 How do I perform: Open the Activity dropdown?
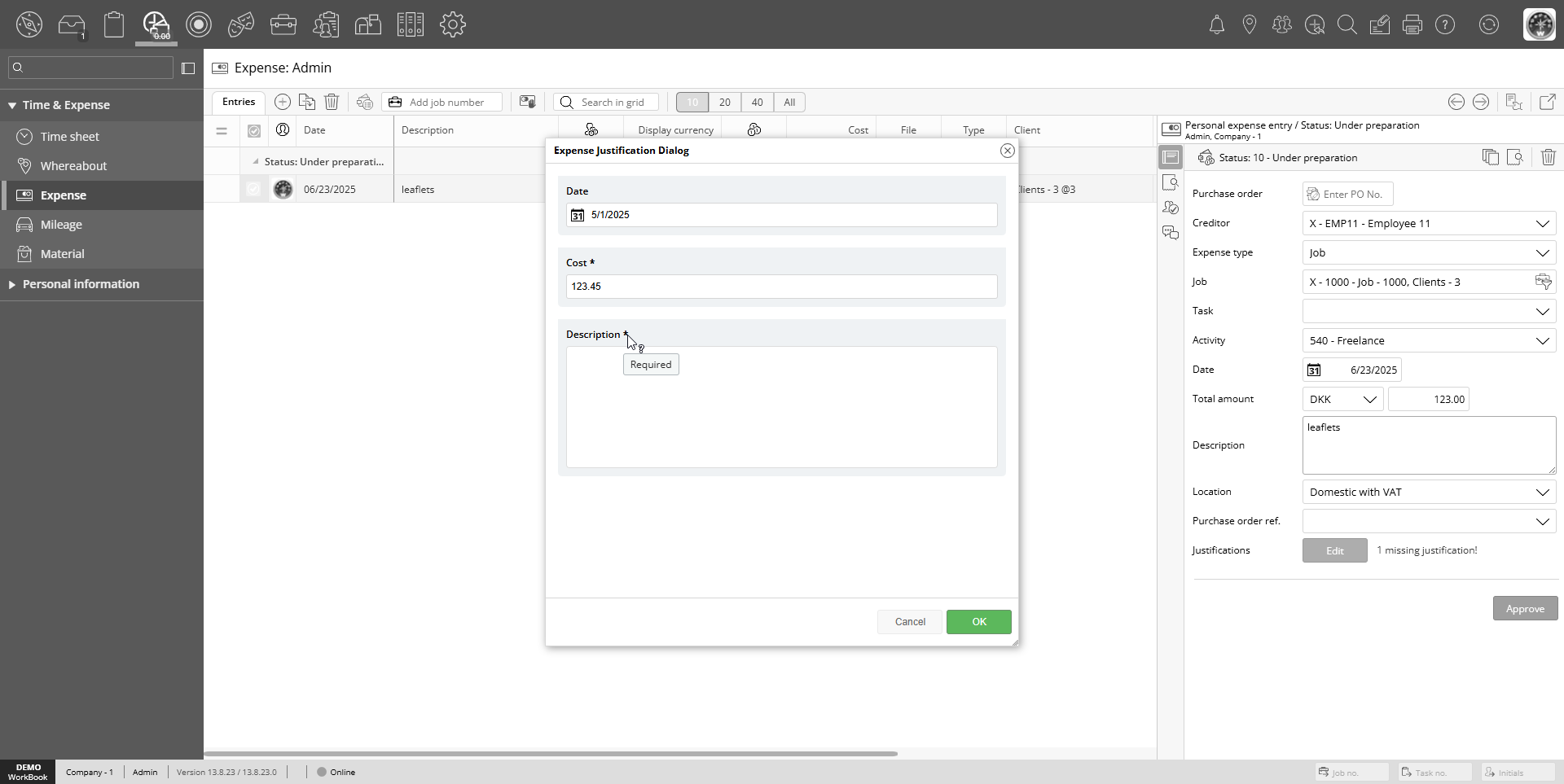[x=1542, y=340]
